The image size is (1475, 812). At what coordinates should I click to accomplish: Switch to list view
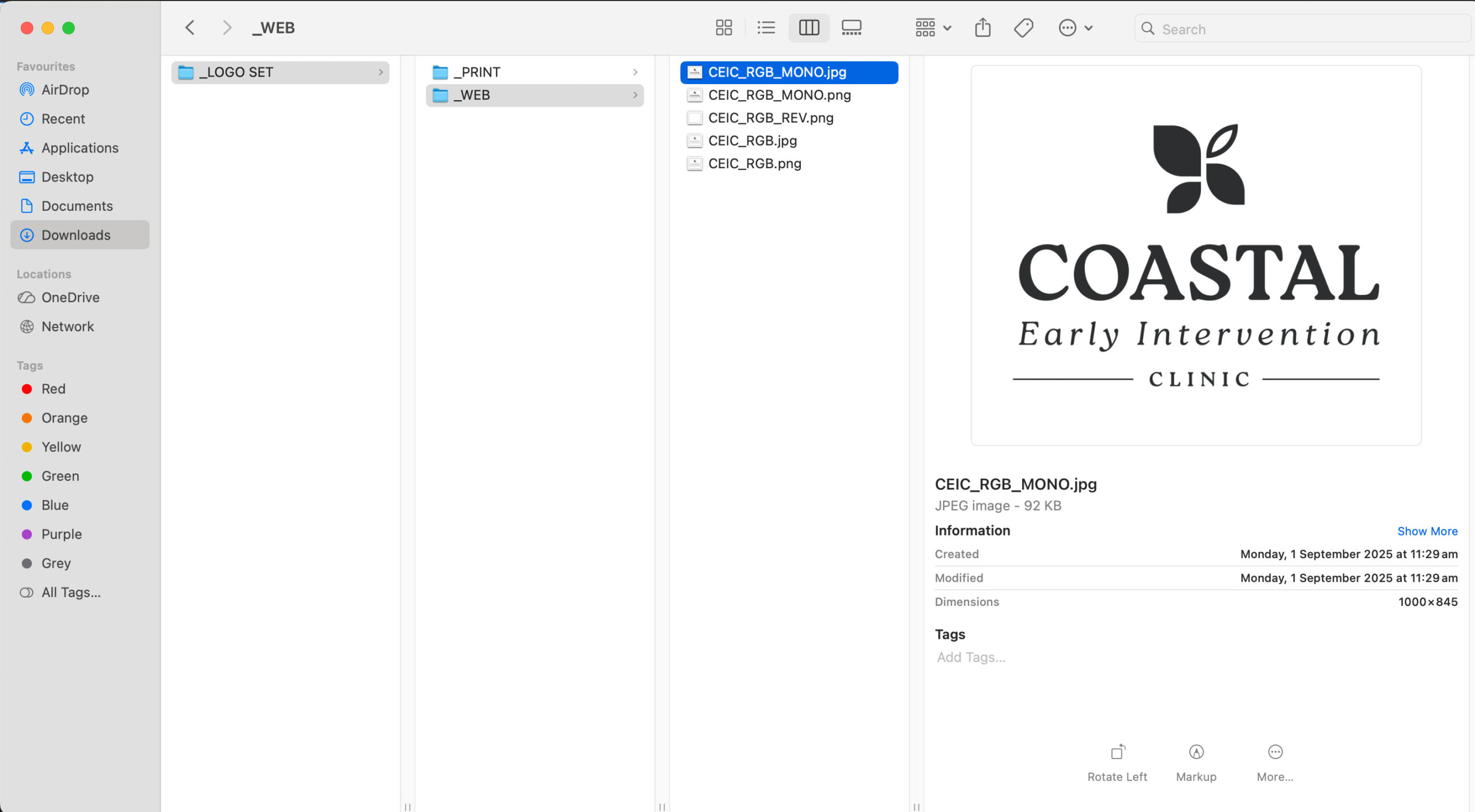coord(766,28)
